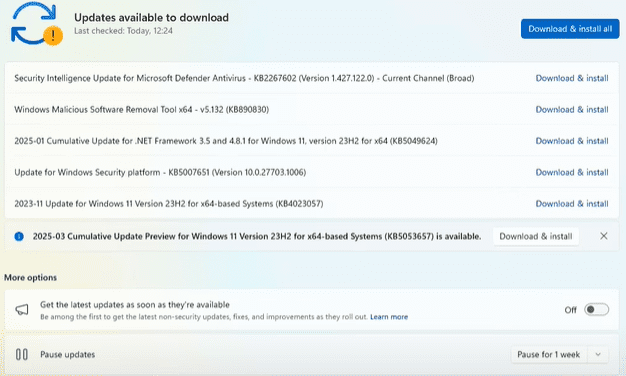The image size is (626, 376).
Task: Dismiss the KB5053657 preview update banner
Action: coord(604,236)
